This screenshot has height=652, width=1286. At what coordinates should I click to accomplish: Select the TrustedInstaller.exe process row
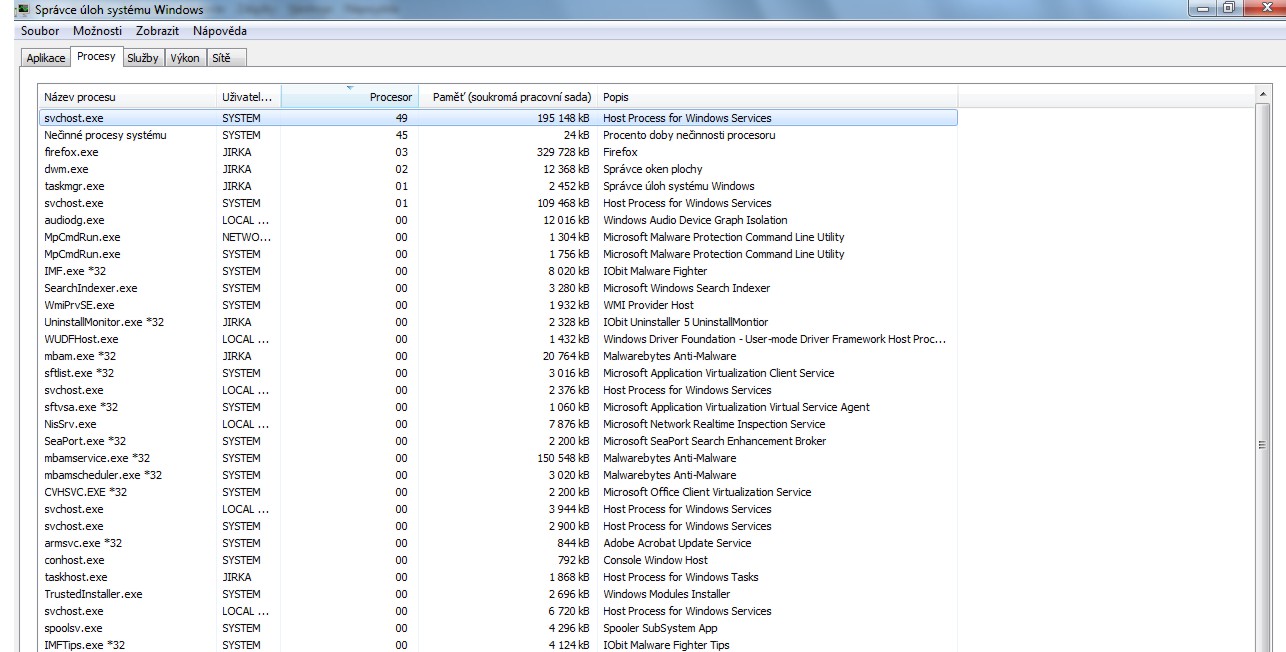[x=94, y=594]
